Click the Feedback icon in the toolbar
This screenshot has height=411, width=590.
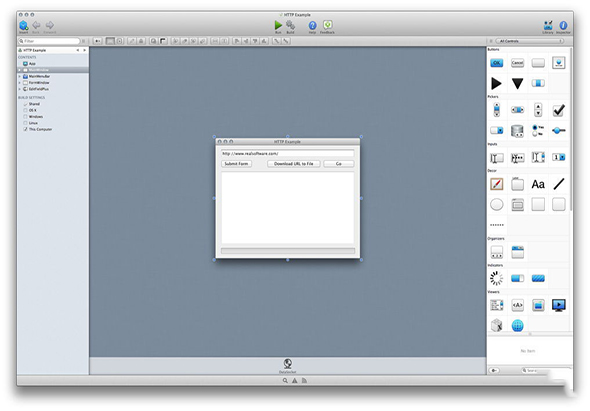[x=327, y=25]
